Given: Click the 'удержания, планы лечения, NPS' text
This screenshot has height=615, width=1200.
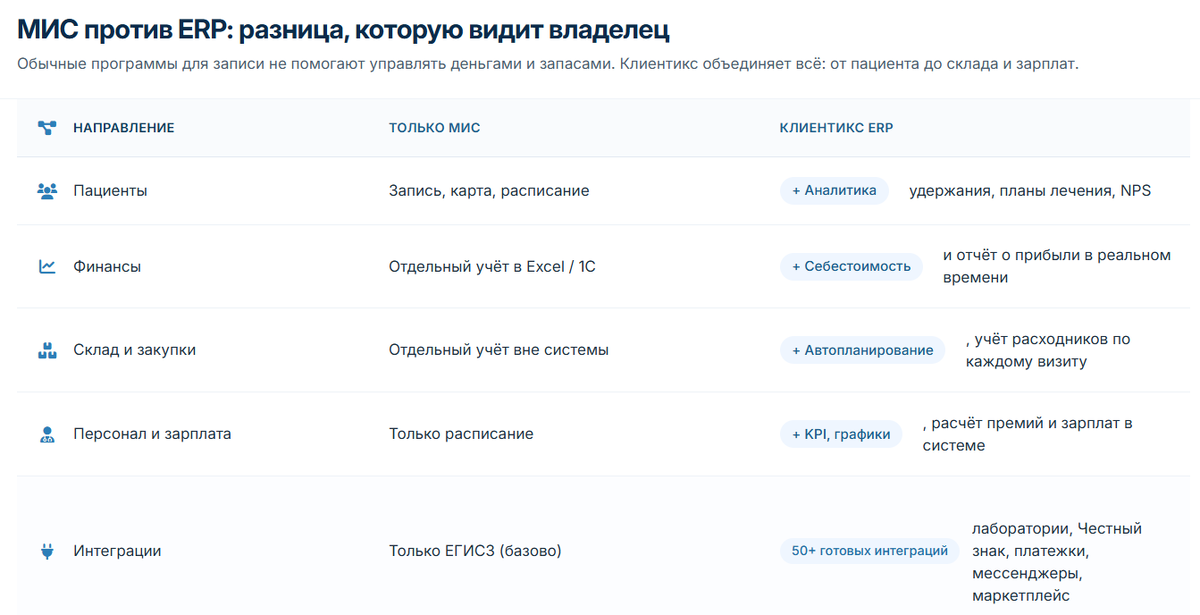Looking at the screenshot, I should [1030, 190].
